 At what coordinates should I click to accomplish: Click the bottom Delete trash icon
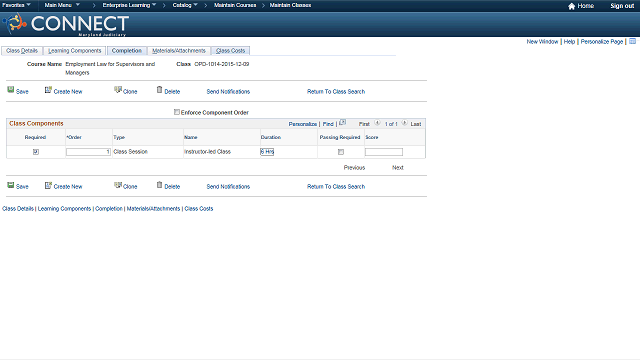160,185
